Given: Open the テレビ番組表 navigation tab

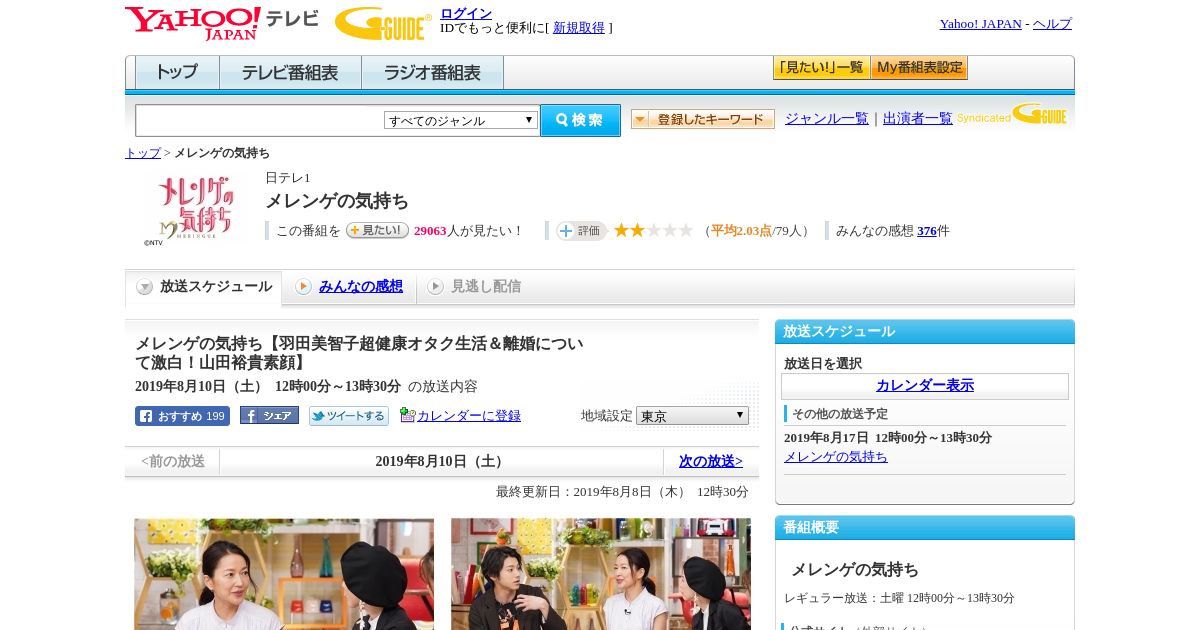Looking at the screenshot, I should pyautogui.click(x=290, y=73).
